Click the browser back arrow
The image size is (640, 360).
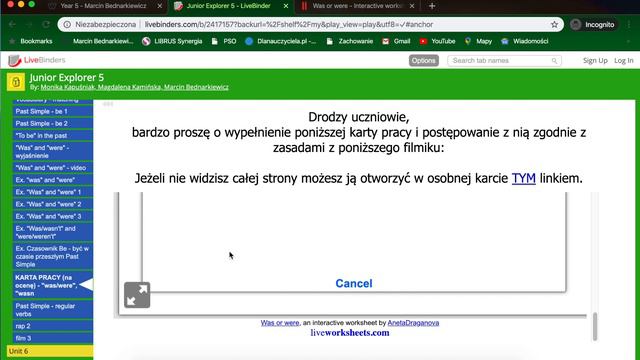click(12, 24)
